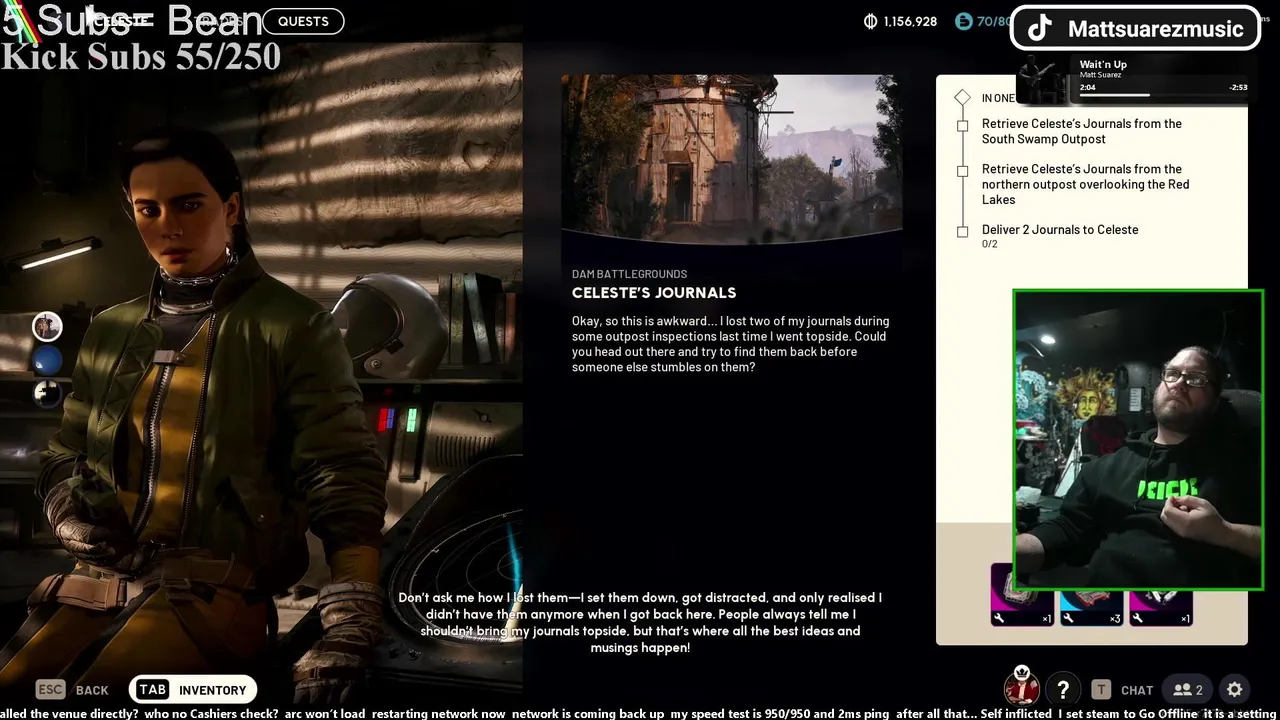Check the Deliver 2 Journals objective box

(962, 231)
